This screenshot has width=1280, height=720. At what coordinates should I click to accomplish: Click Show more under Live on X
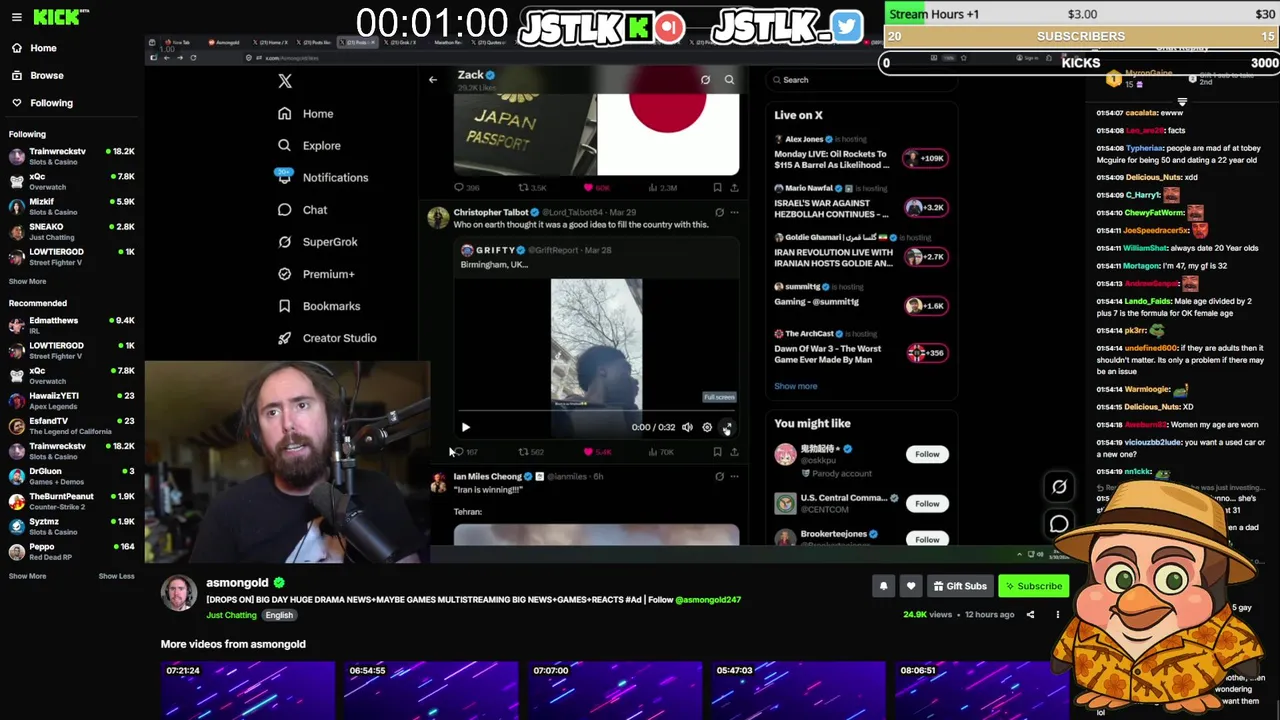pos(795,386)
